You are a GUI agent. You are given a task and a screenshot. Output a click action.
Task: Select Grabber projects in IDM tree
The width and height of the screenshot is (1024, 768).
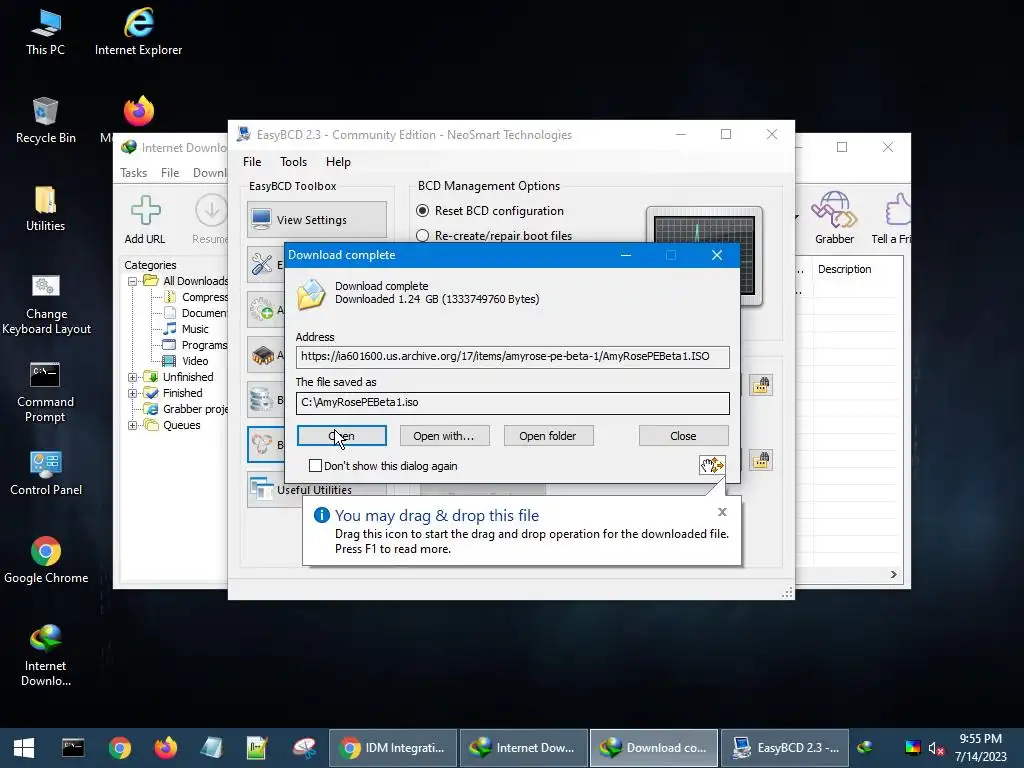point(195,409)
